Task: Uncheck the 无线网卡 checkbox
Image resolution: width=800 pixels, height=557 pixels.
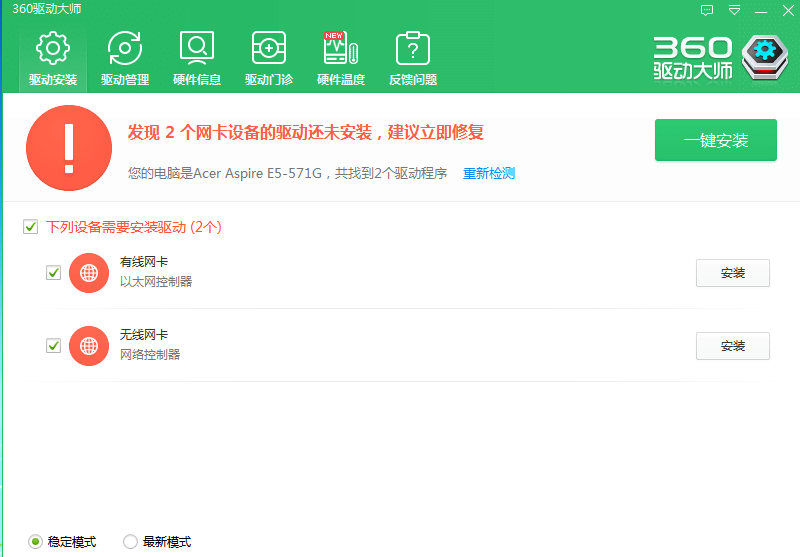Action: click(54, 346)
